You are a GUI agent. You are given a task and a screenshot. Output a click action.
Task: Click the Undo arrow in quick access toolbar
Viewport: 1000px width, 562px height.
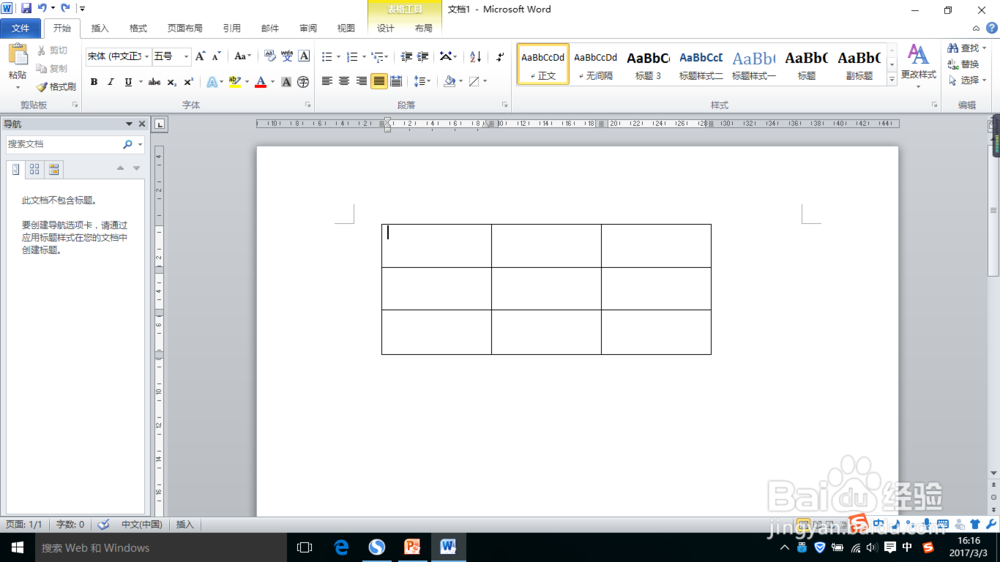point(42,8)
